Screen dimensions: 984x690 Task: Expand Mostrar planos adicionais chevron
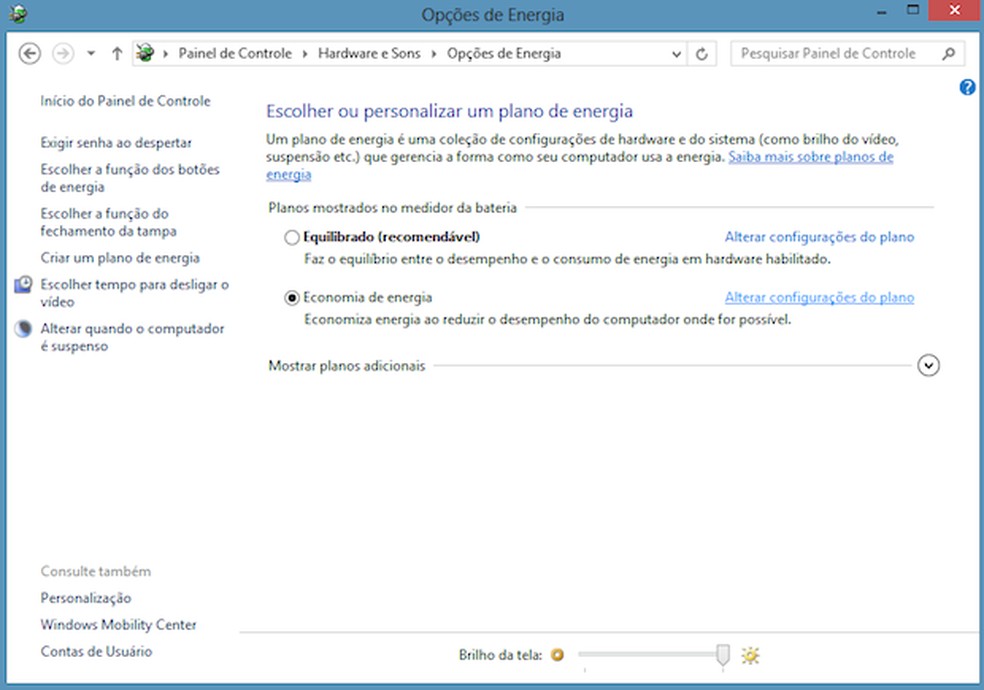coord(928,365)
